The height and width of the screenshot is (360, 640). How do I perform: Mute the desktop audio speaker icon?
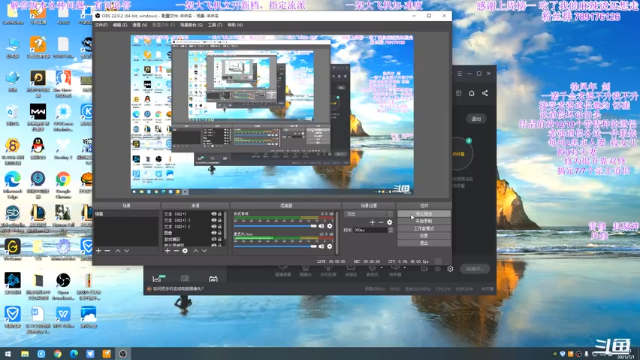tap(322, 226)
